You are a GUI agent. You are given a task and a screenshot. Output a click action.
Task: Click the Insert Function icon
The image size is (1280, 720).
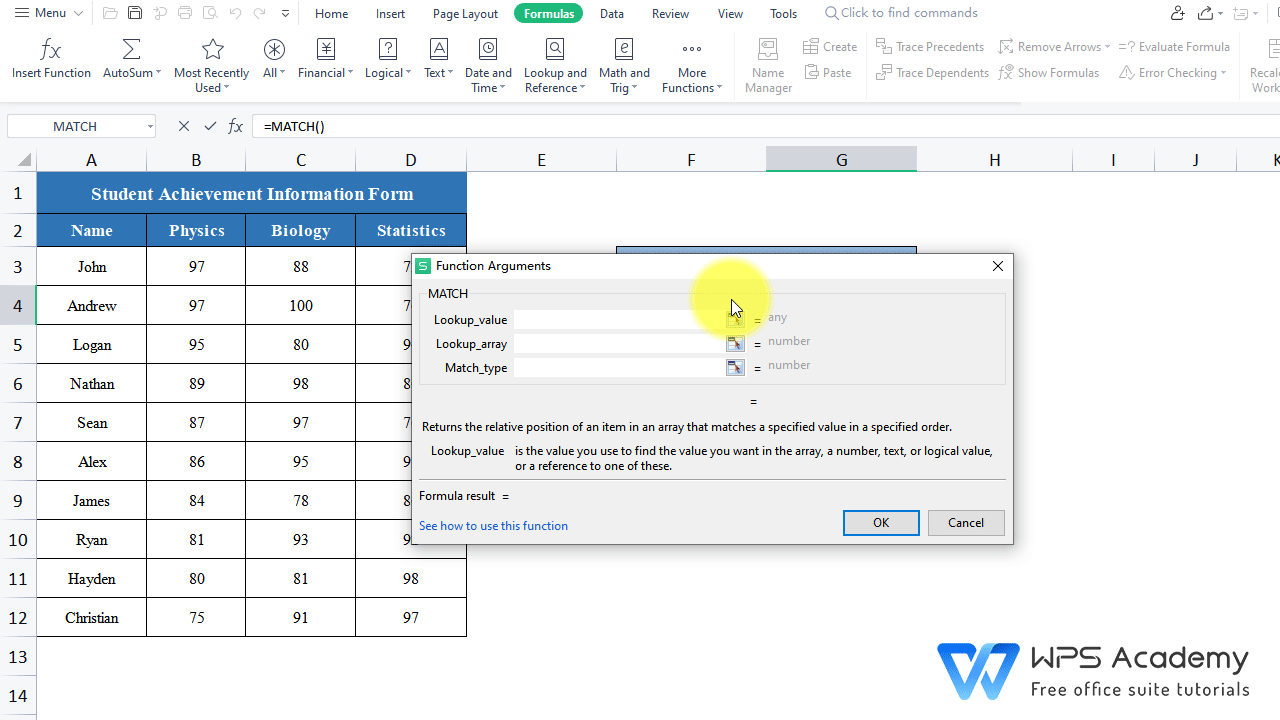50,60
